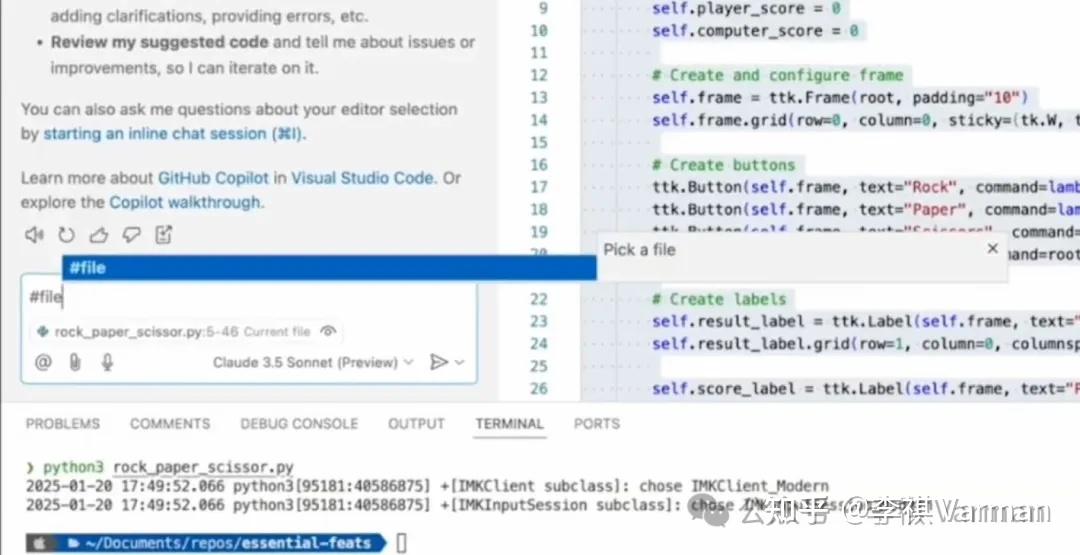Switch to the COMMENTS tab
The height and width of the screenshot is (555, 1080).
170,424
